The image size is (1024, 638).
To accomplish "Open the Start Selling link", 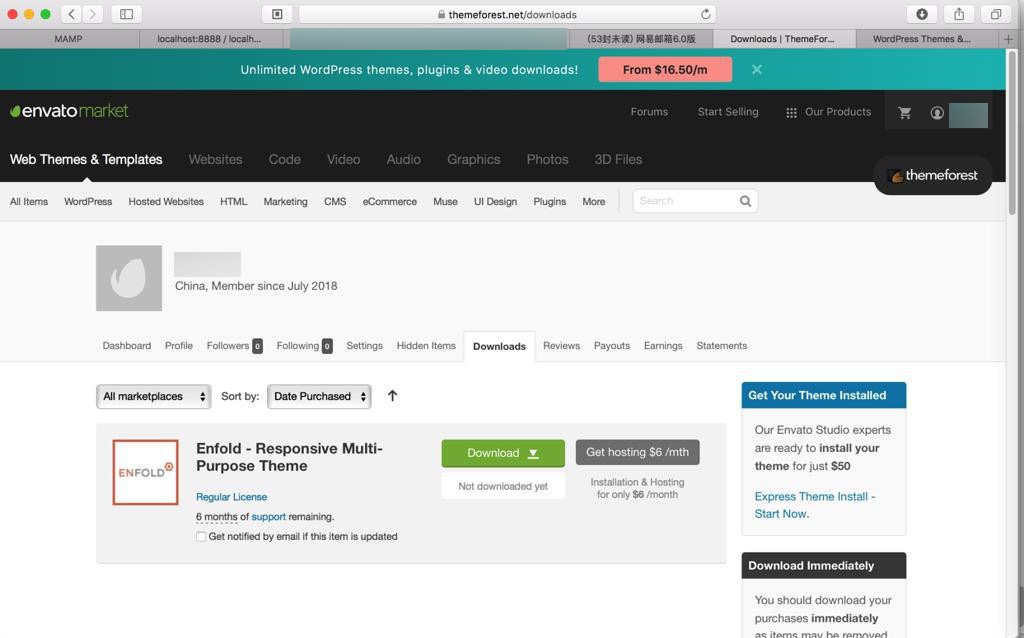I will click(x=728, y=112).
